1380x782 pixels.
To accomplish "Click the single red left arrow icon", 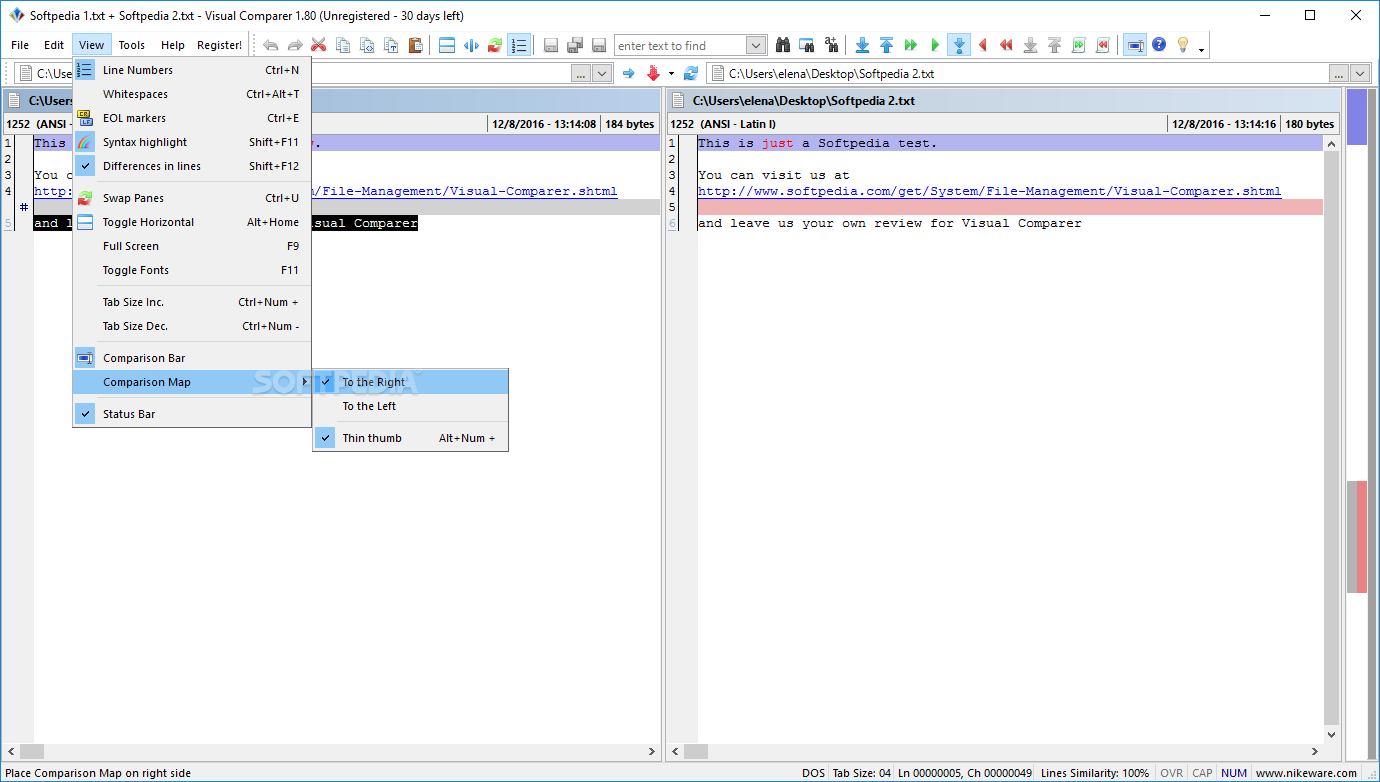I will point(982,45).
